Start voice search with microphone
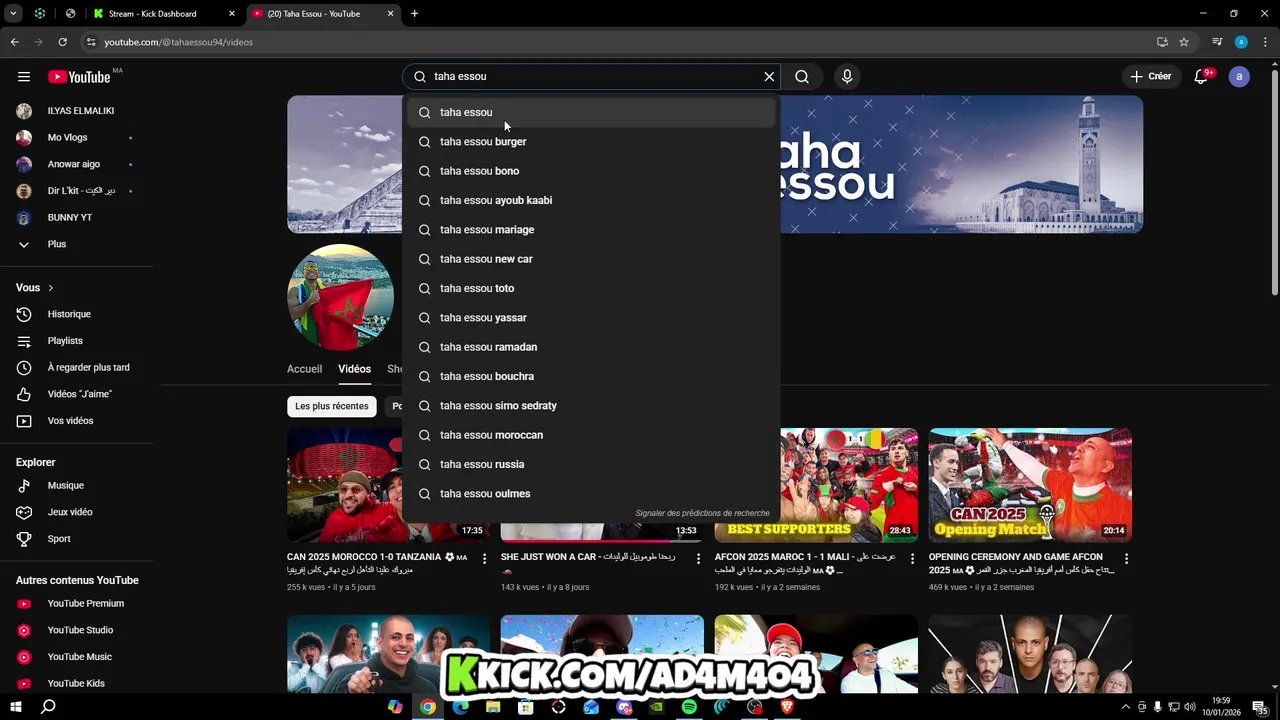Viewport: 1280px width, 720px height. tap(847, 77)
